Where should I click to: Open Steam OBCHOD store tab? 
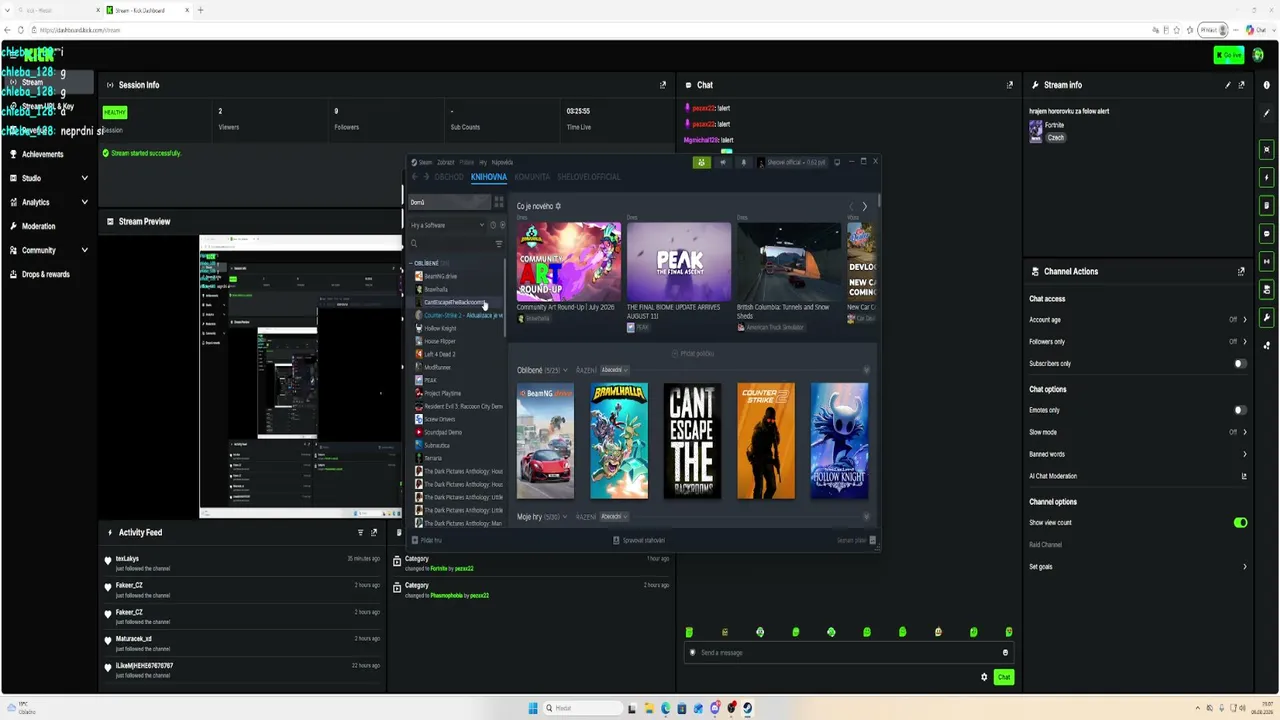pos(449,177)
